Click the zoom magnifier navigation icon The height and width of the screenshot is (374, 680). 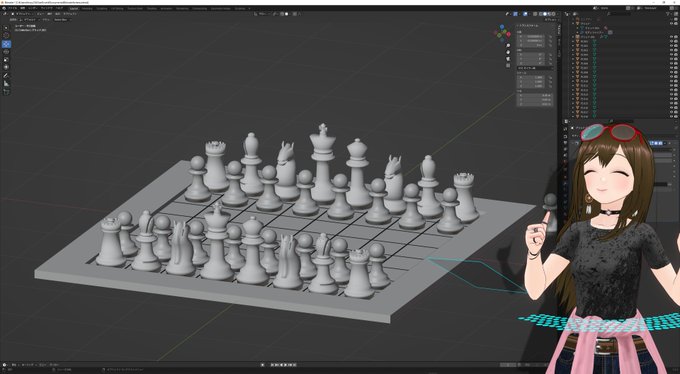coord(508,45)
